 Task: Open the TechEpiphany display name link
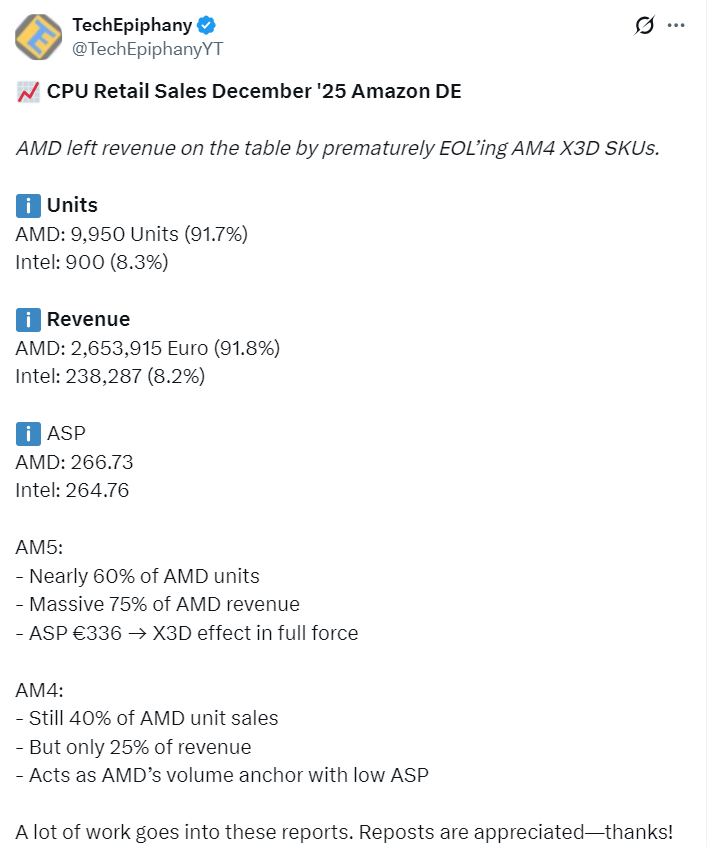click(133, 25)
